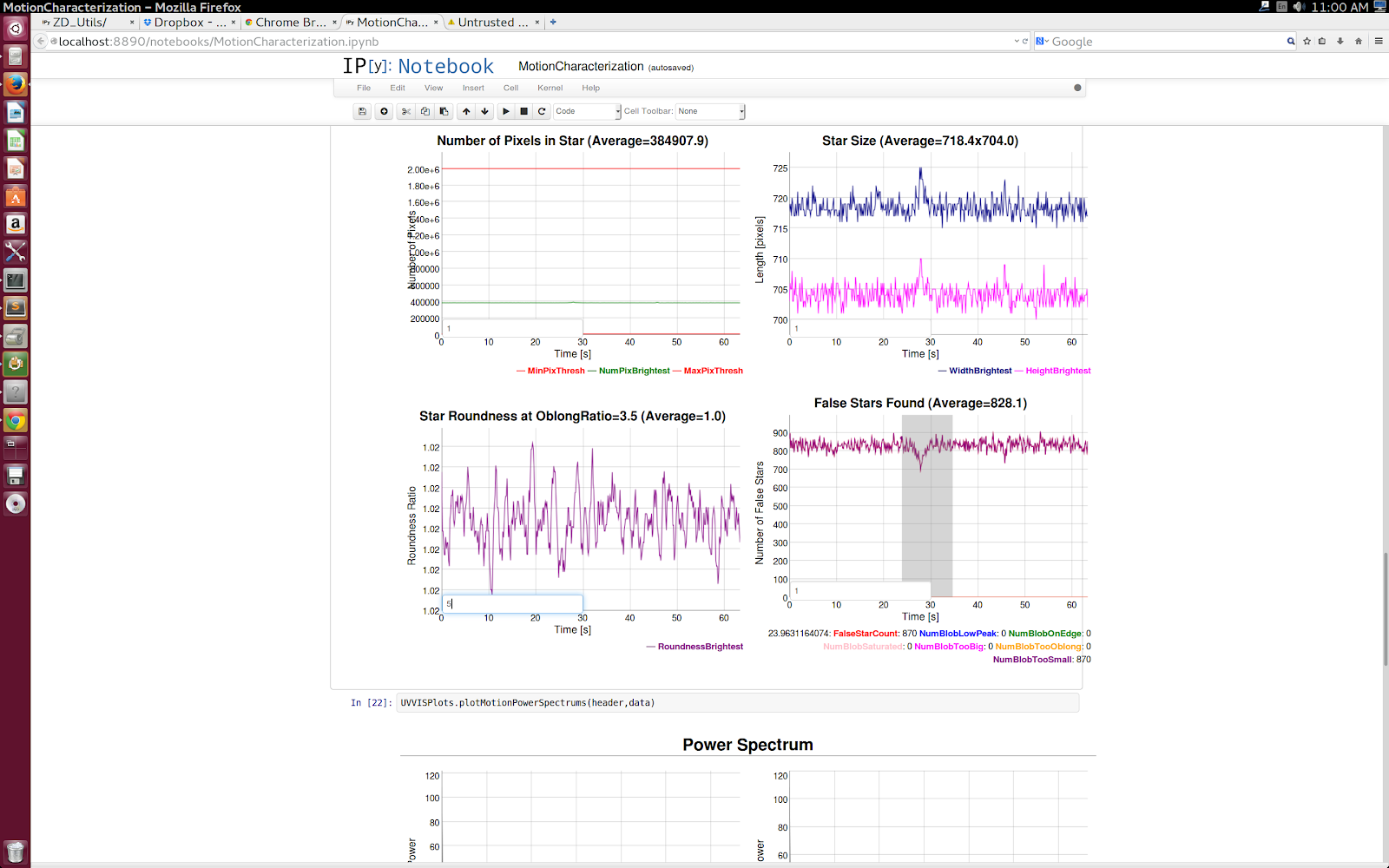Click the roller period box in False Stars chart
Screen dimensions: 1389x868
click(x=860, y=590)
